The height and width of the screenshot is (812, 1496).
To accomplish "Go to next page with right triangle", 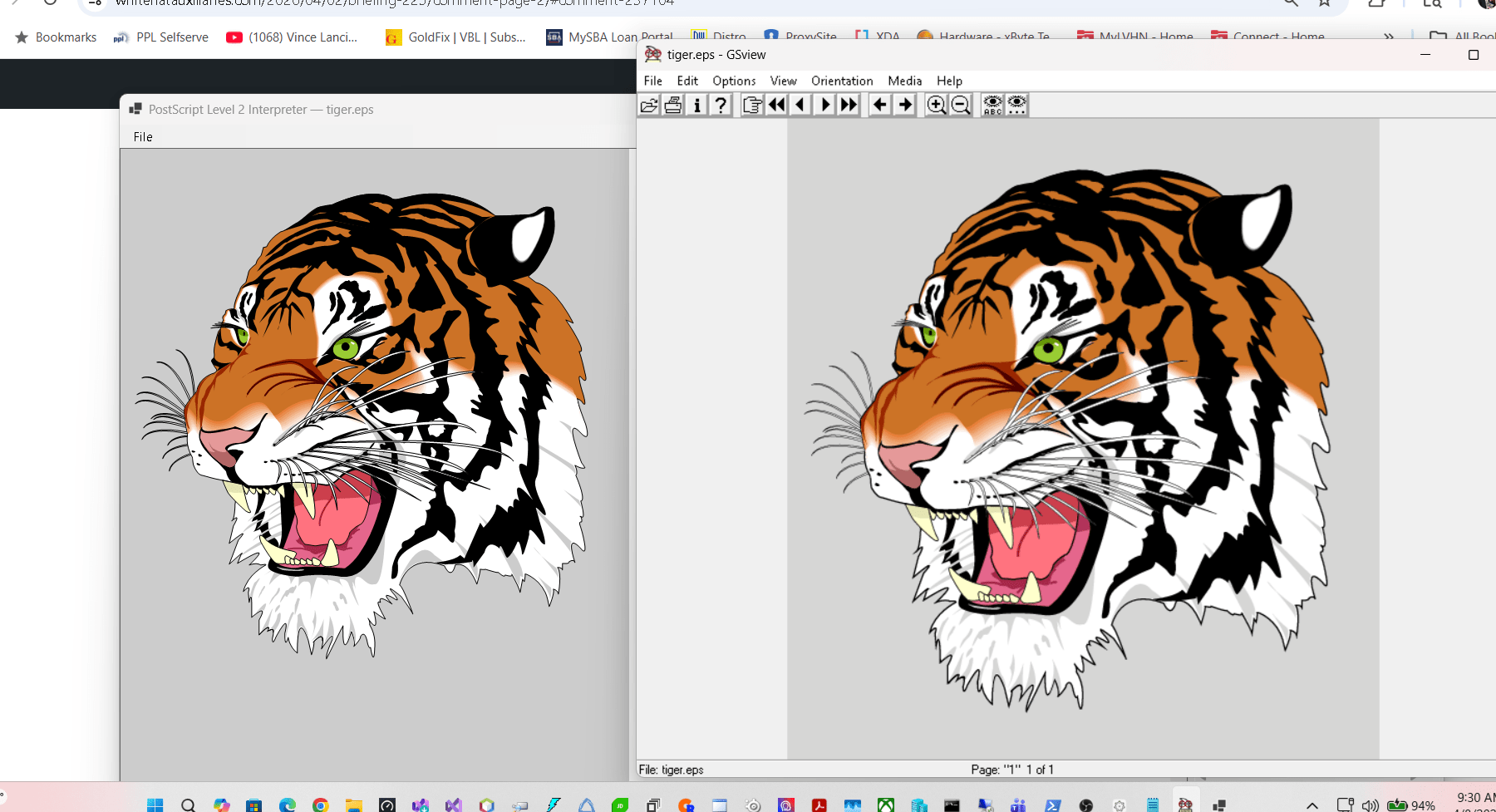I will coord(824,105).
